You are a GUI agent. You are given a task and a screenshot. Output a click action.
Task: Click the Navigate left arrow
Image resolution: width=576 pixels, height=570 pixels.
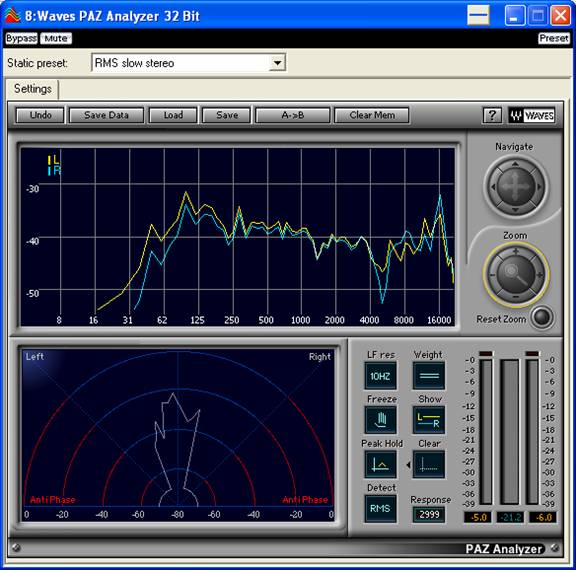pyautogui.click(x=493, y=187)
